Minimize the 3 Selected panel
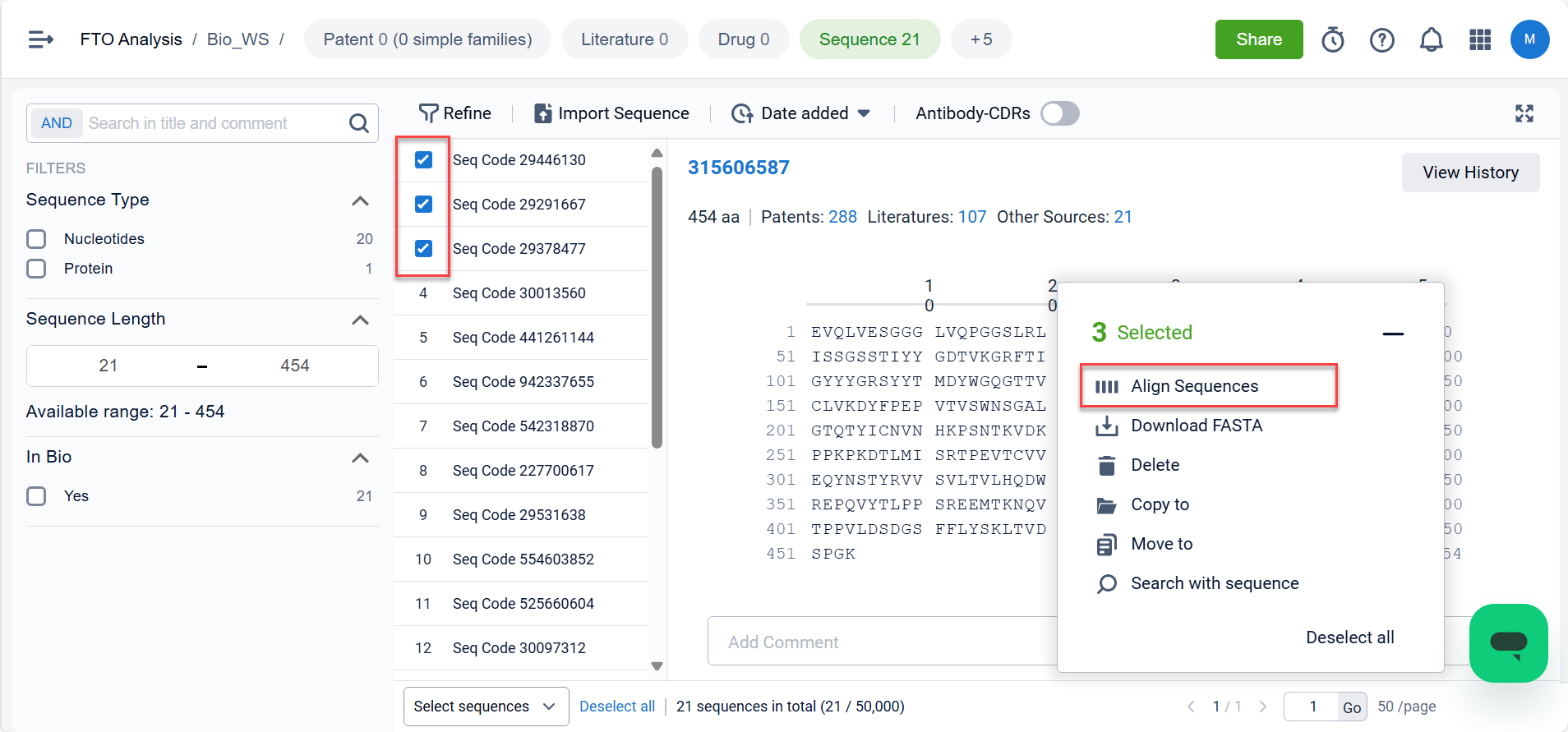 point(1392,334)
